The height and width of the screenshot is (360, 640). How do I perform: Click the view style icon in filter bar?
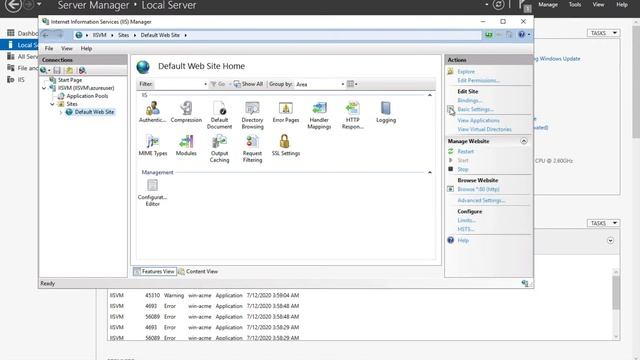351,84
